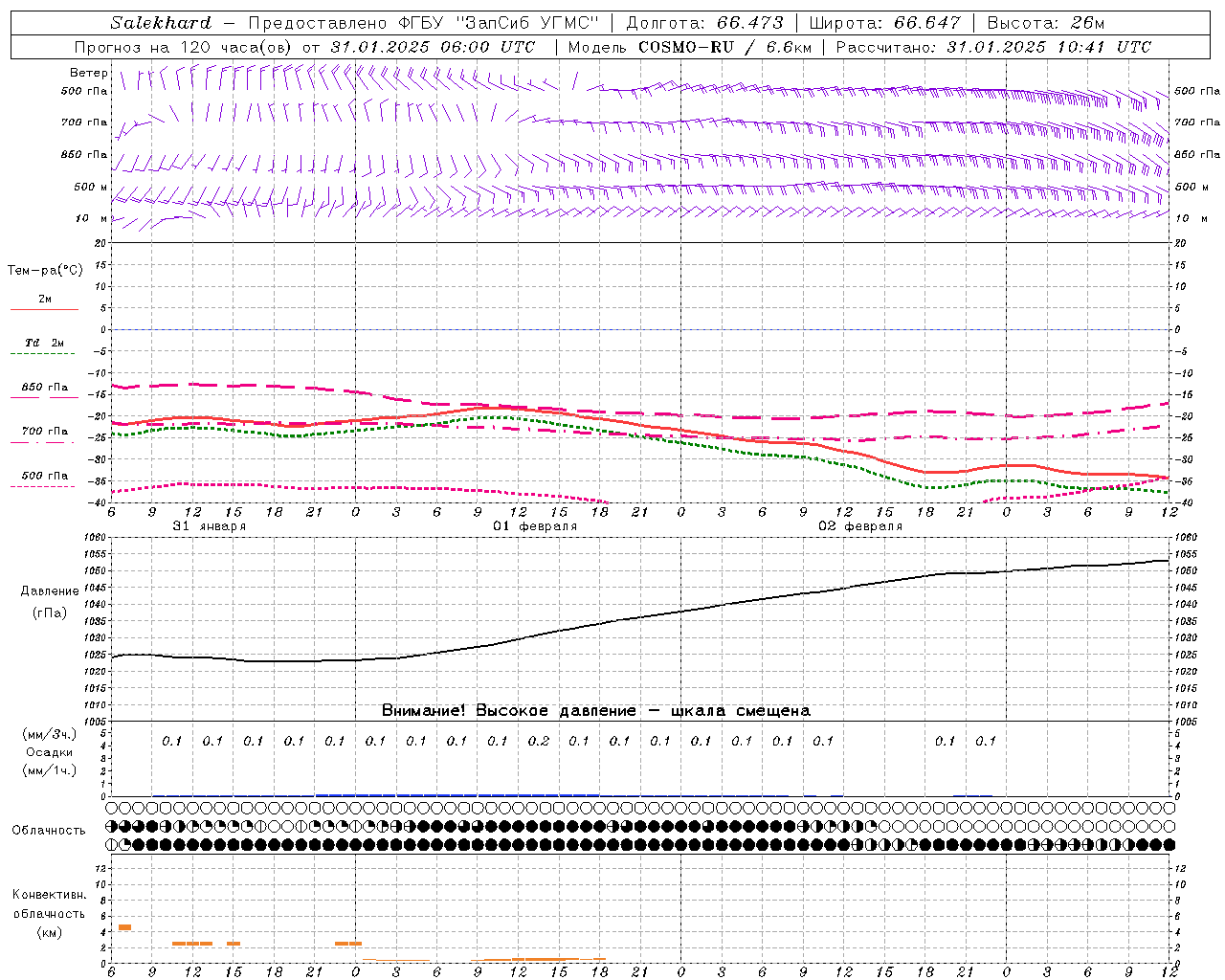Image resolution: width=1225 pixels, height=980 pixels.
Task: Click the 'Конвективн.' convective cloud label
Action: [49, 895]
